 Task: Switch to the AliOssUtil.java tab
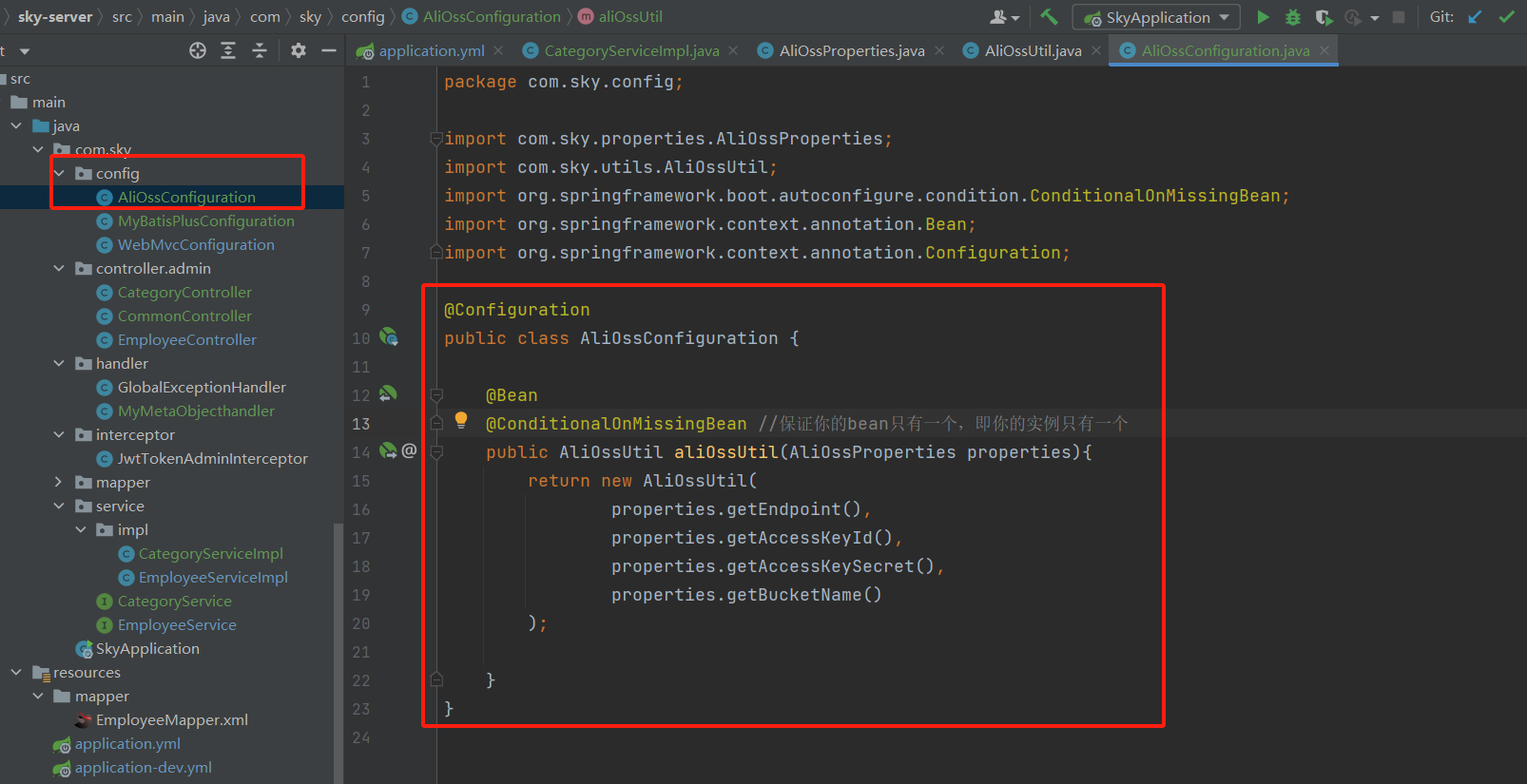click(x=1033, y=51)
